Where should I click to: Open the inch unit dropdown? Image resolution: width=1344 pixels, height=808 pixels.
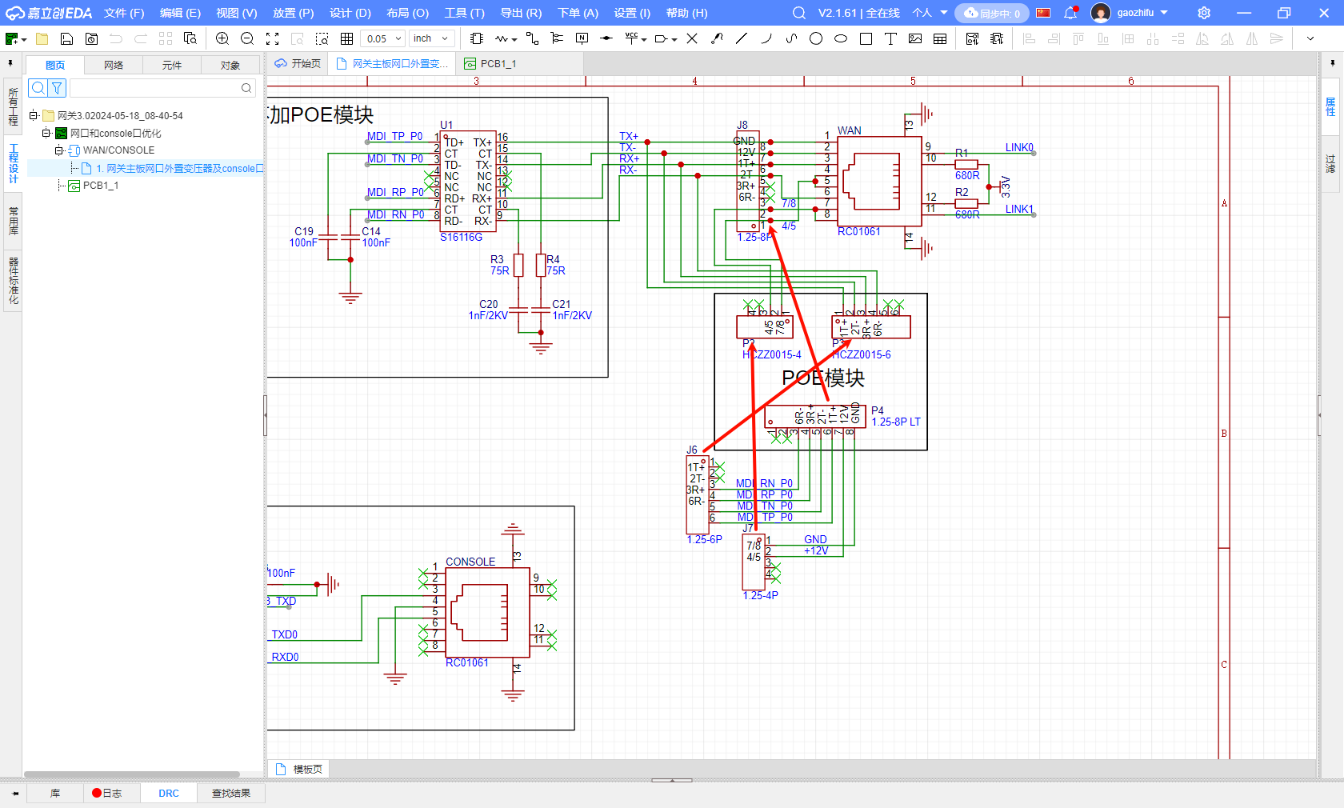click(x=431, y=39)
